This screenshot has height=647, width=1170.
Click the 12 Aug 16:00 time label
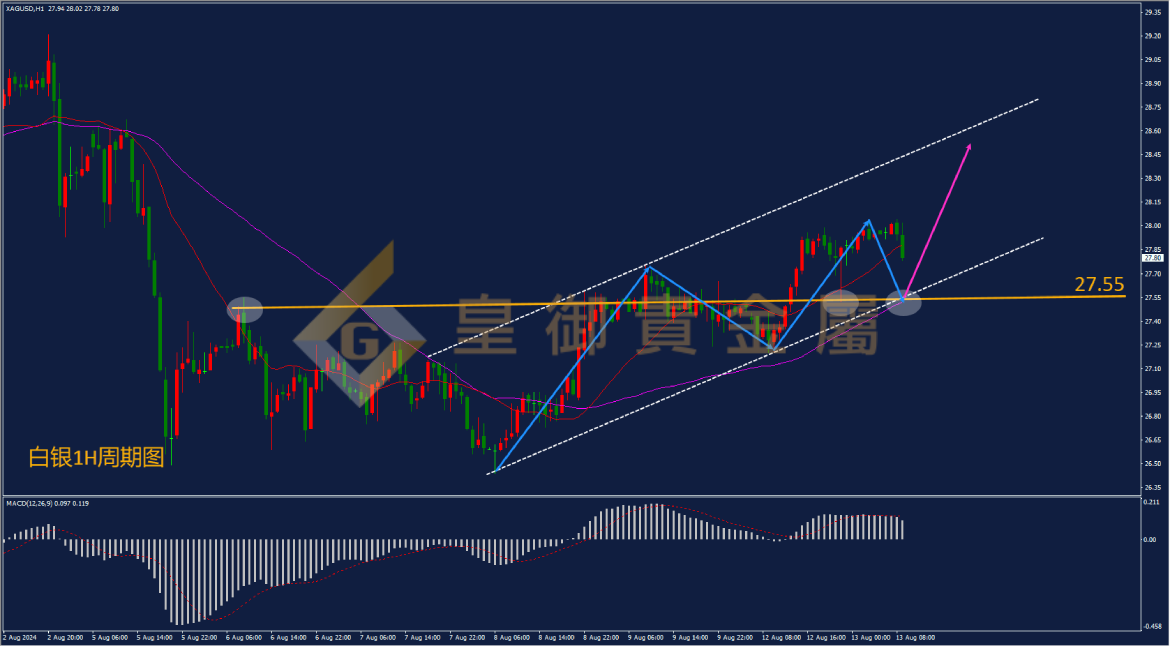[x=827, y=638]
